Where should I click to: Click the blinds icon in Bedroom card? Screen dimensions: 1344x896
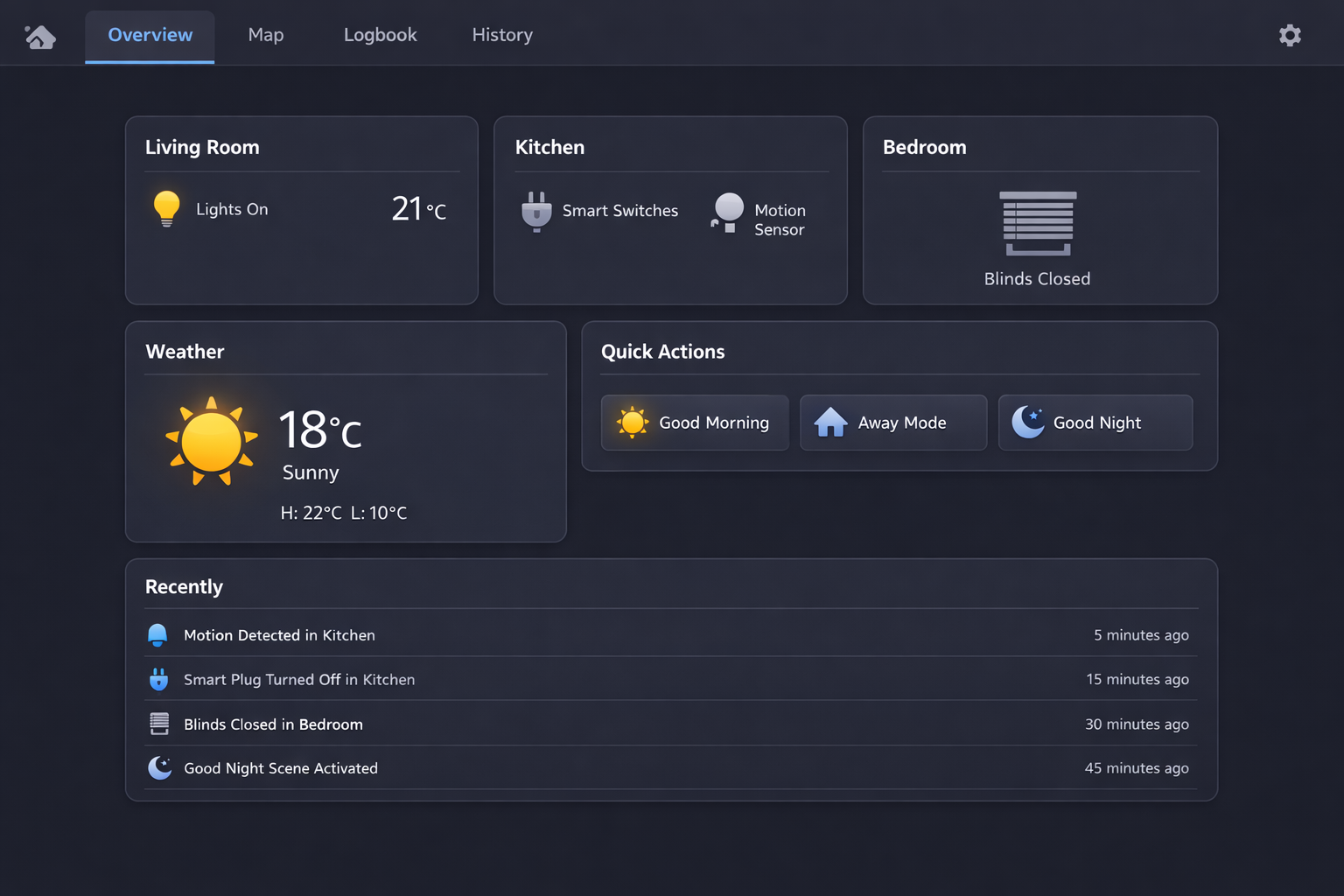(x=1037, y=225)
